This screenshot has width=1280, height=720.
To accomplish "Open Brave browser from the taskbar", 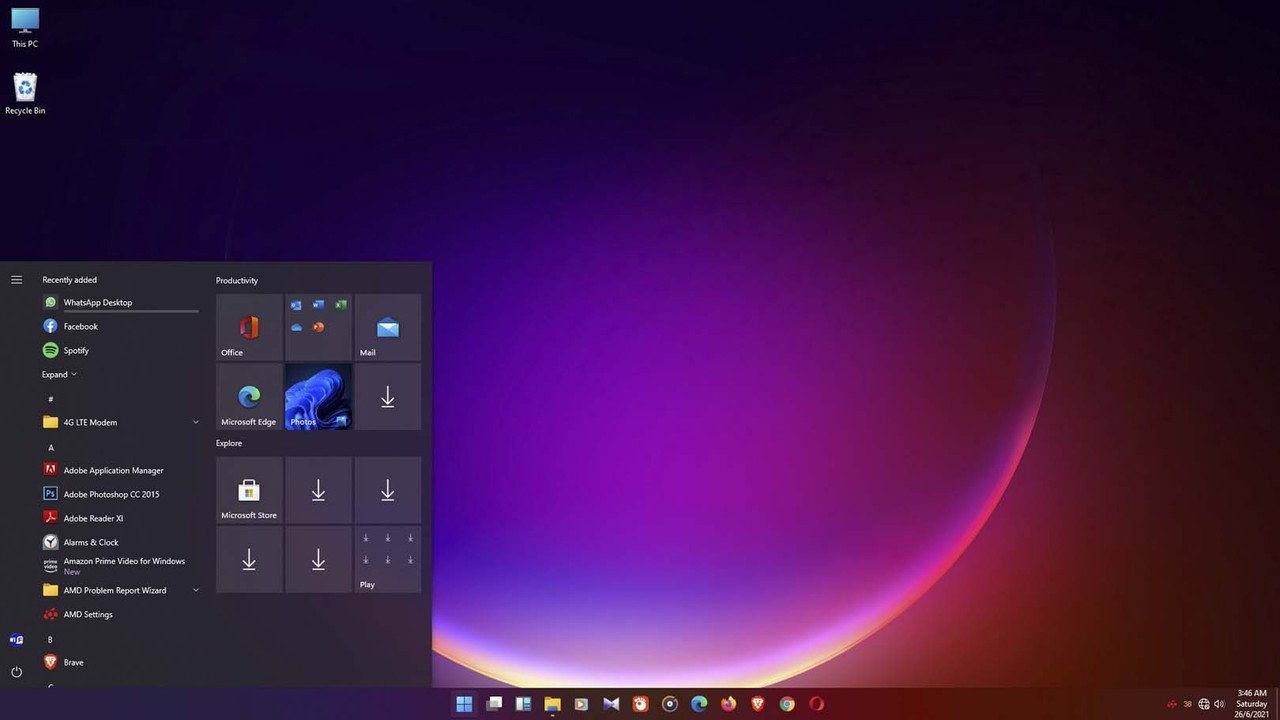I will (x=758, y=704).
